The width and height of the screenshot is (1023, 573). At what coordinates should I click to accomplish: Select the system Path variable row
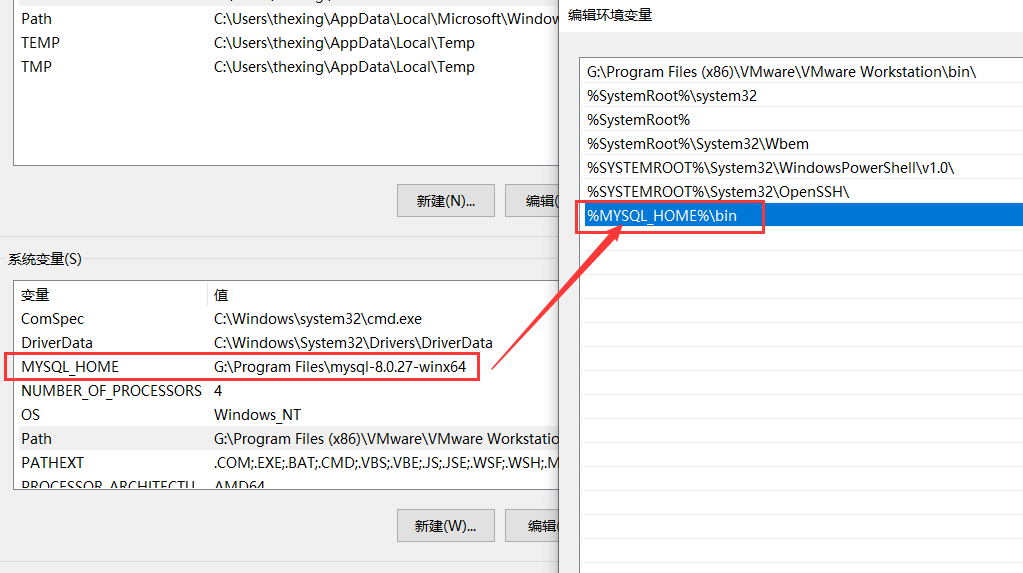click(x=286, y=439)
